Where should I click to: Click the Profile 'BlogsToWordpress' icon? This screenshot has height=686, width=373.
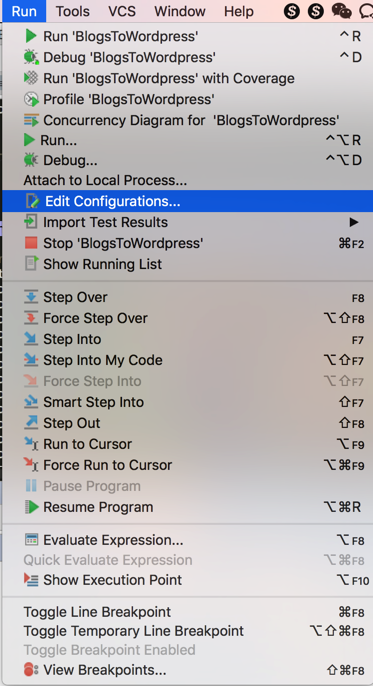[x=31, y=99]
